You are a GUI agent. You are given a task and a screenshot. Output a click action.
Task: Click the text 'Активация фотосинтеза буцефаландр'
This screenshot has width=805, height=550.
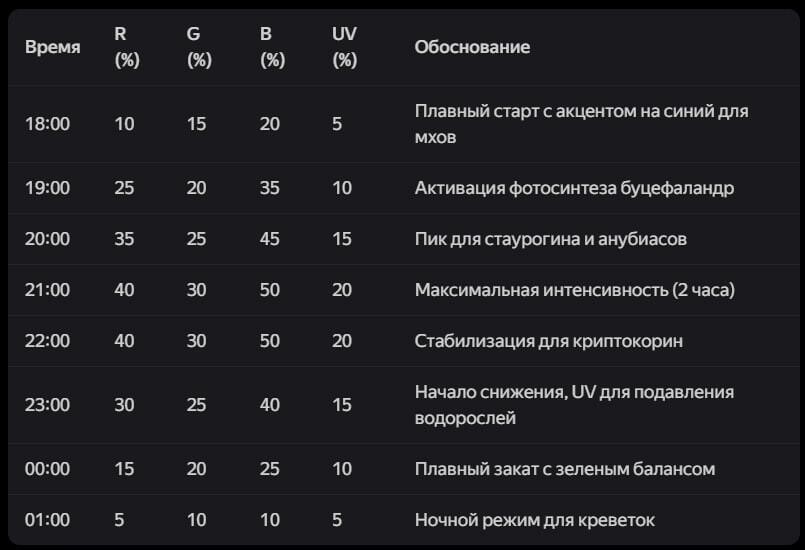point(574,188)
